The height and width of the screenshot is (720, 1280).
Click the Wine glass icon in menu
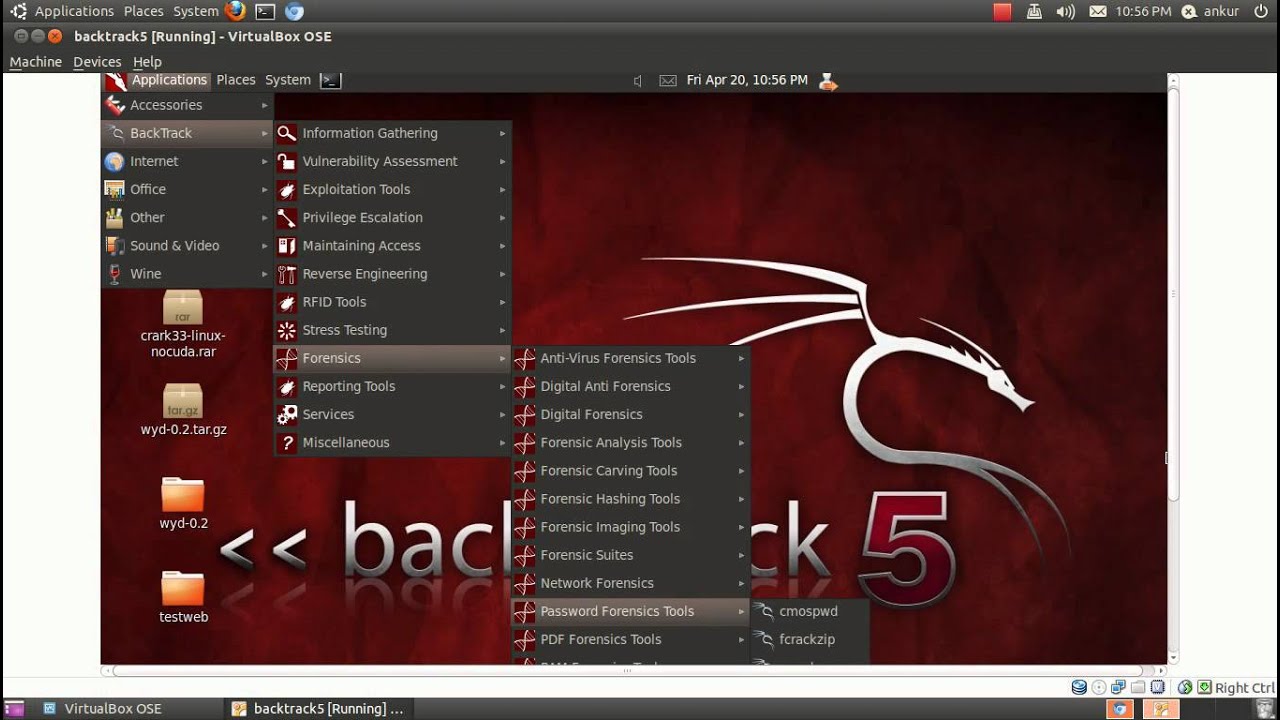[x=114, y=273]
